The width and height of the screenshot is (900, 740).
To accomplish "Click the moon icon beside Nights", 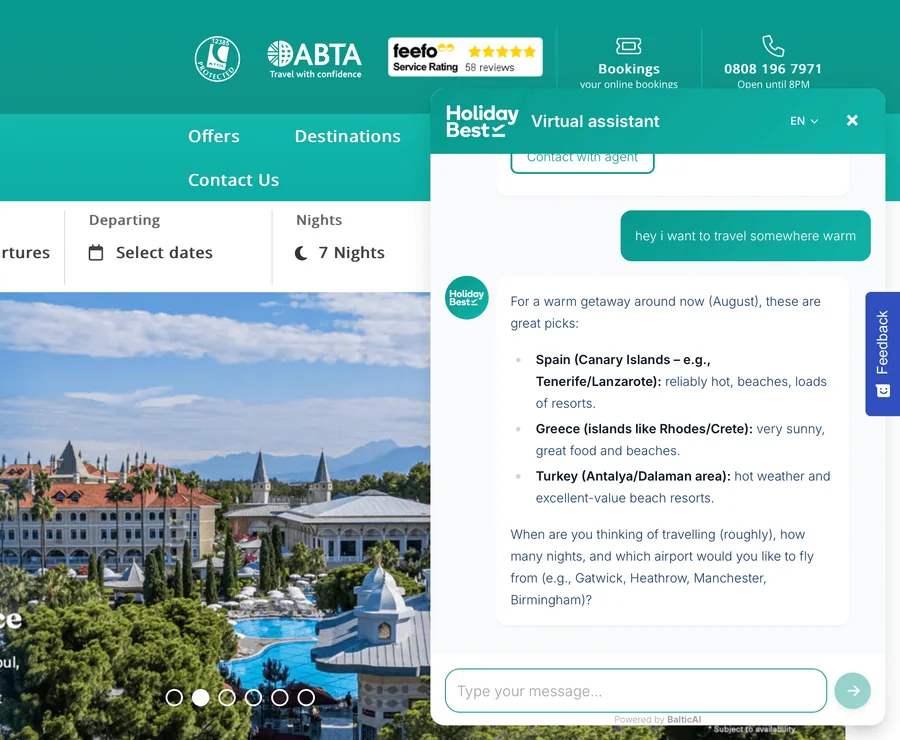I will 301,253.
